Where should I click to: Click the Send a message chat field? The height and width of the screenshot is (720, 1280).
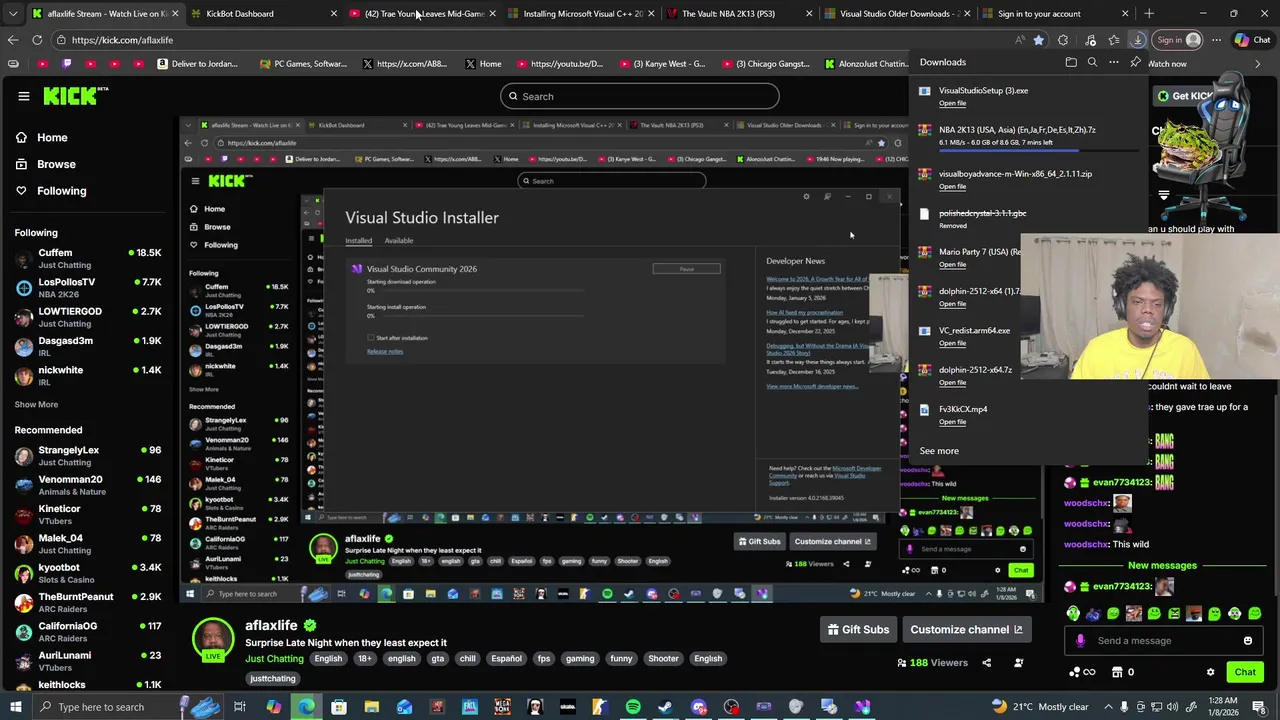point(1162,641)
